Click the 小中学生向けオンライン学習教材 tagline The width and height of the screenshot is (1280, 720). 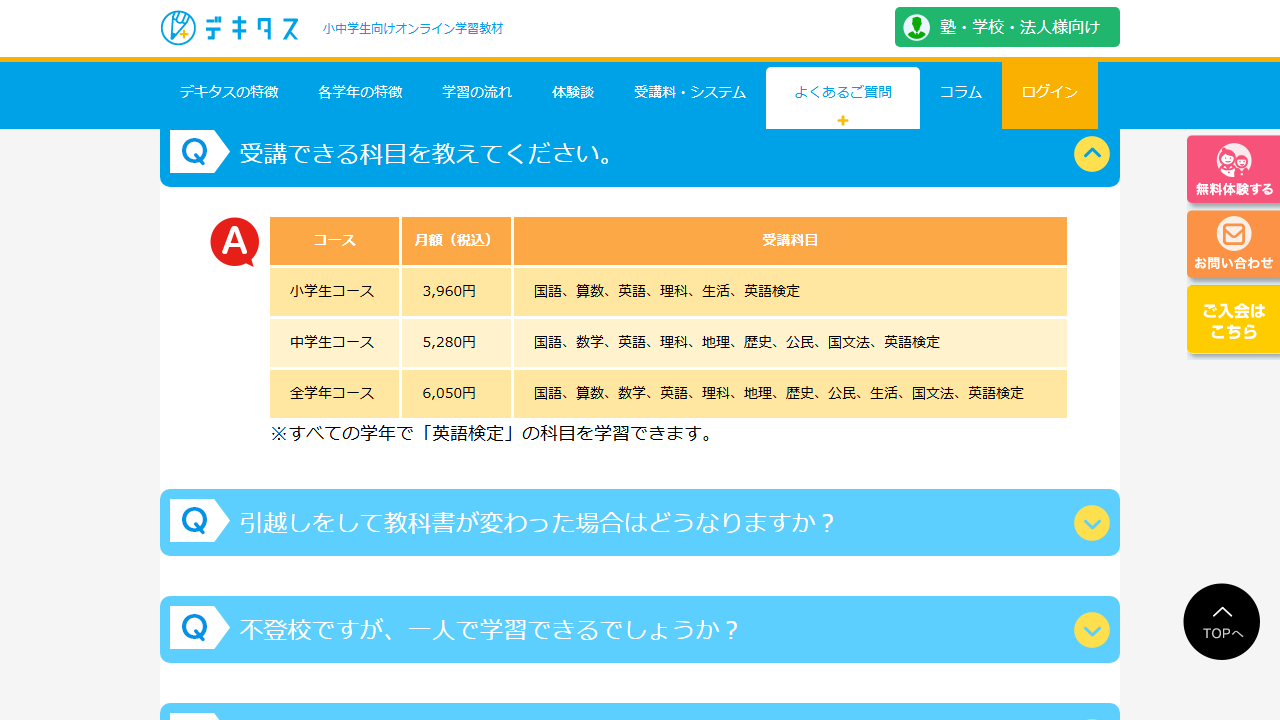click(x=413, y=29)
